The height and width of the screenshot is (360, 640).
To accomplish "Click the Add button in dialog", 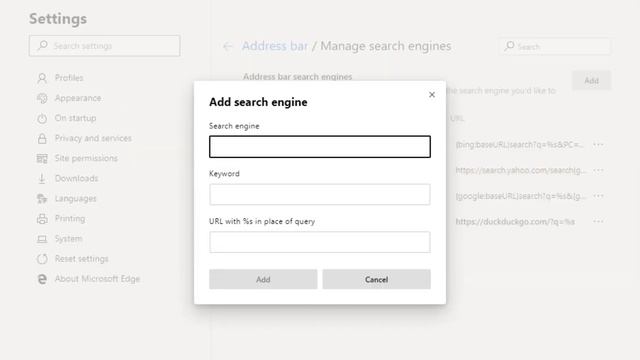I will click(x=263, y=279).
